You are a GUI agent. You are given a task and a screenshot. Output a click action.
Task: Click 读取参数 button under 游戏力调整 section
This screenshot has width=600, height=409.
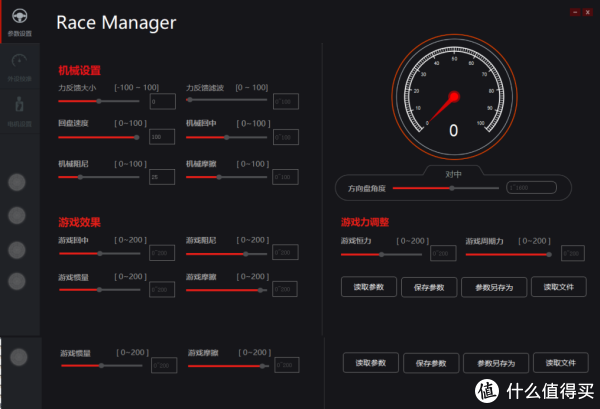[x=368, y=287]
